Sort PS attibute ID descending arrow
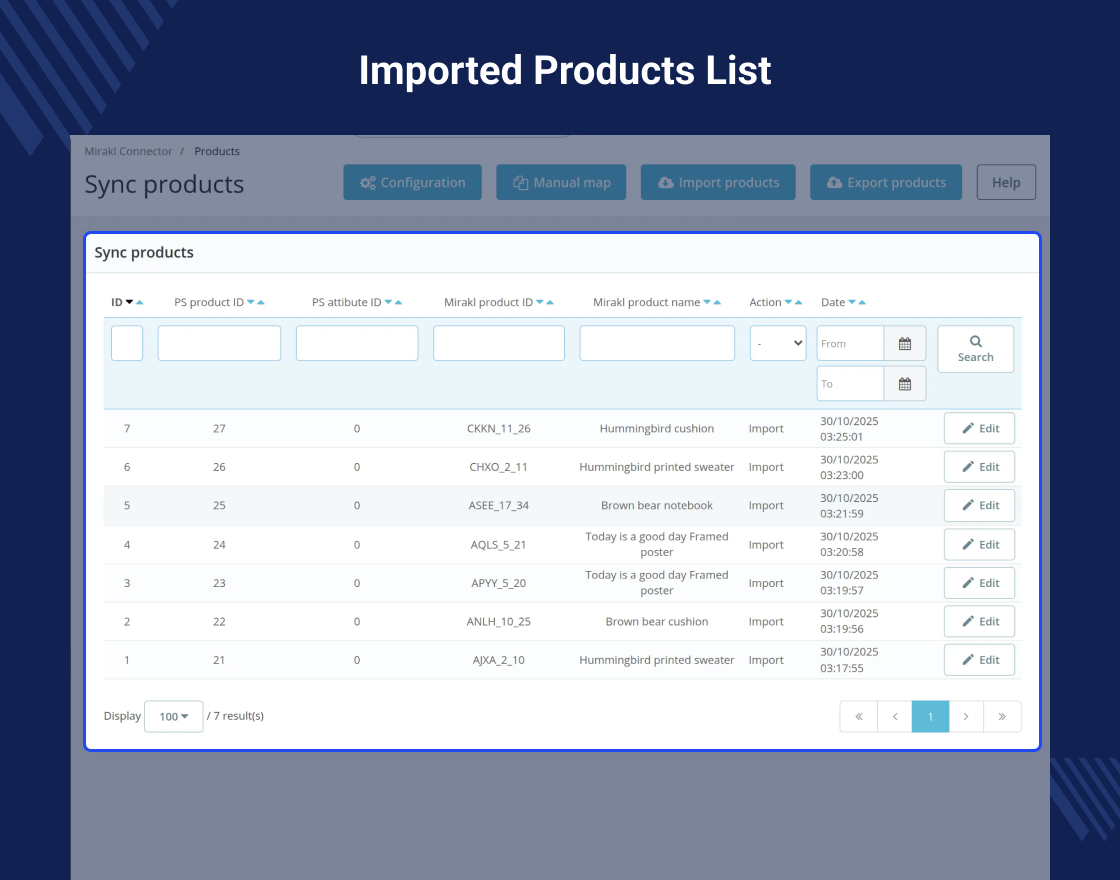This screenshot has height=880, width=1120. [389, 302]
